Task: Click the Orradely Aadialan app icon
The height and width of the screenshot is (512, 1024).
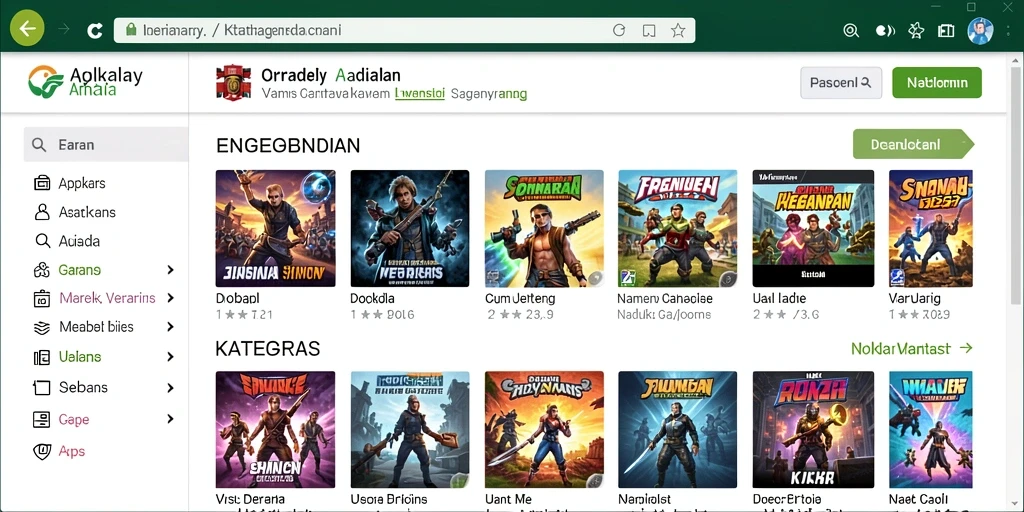Action: (233, 82)
